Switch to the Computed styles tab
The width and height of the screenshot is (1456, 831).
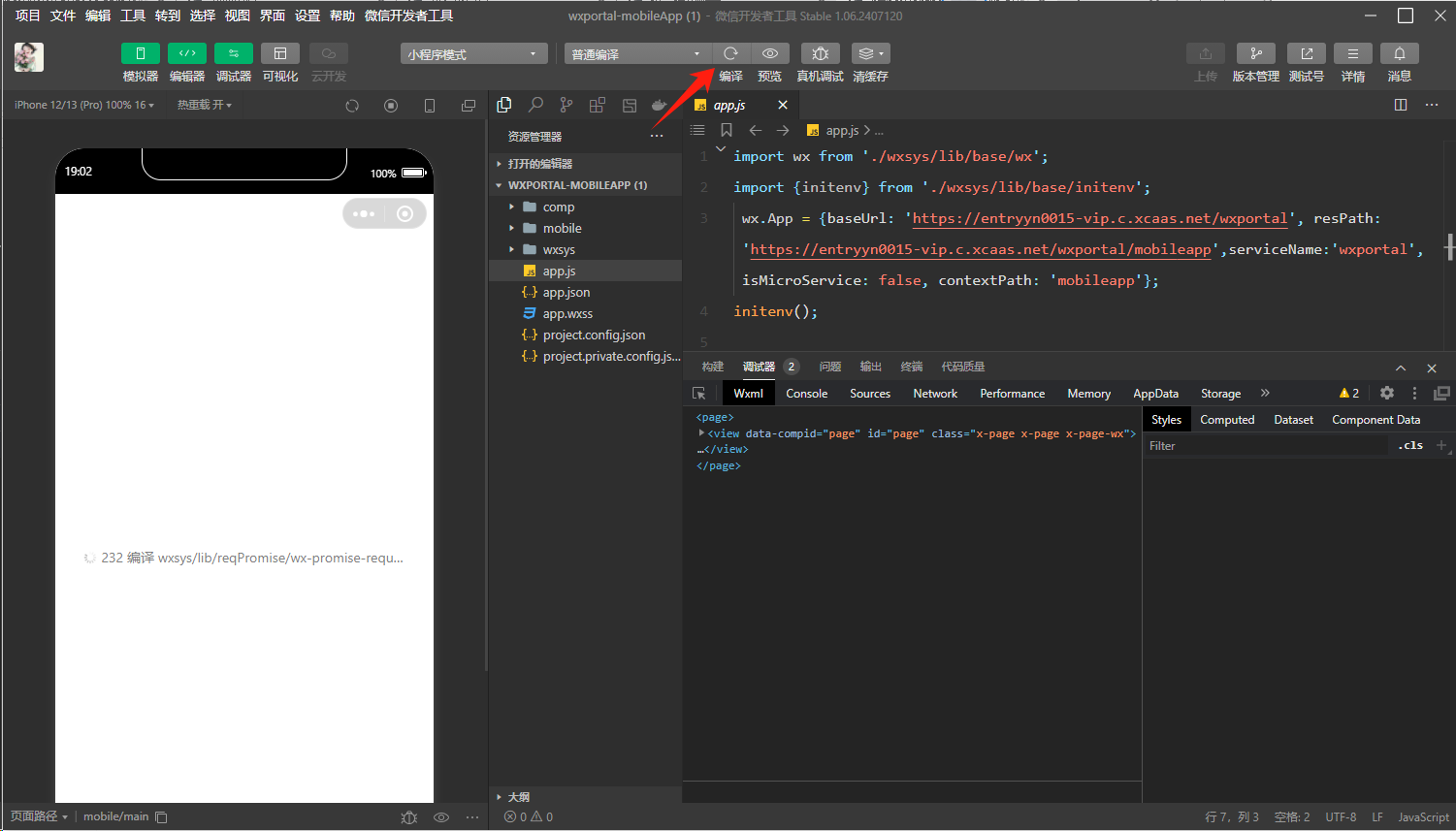(x=1227, y=420)
